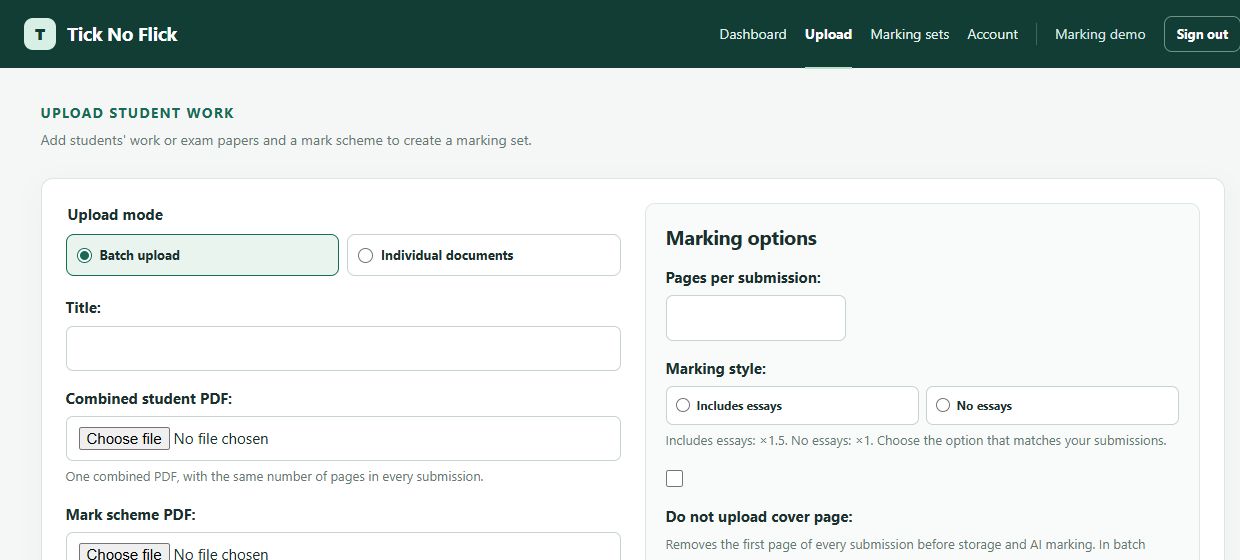This screenshot has height=560, width=1240.
Task: Choose file for Combined student PDF
Action: [125, 438]
